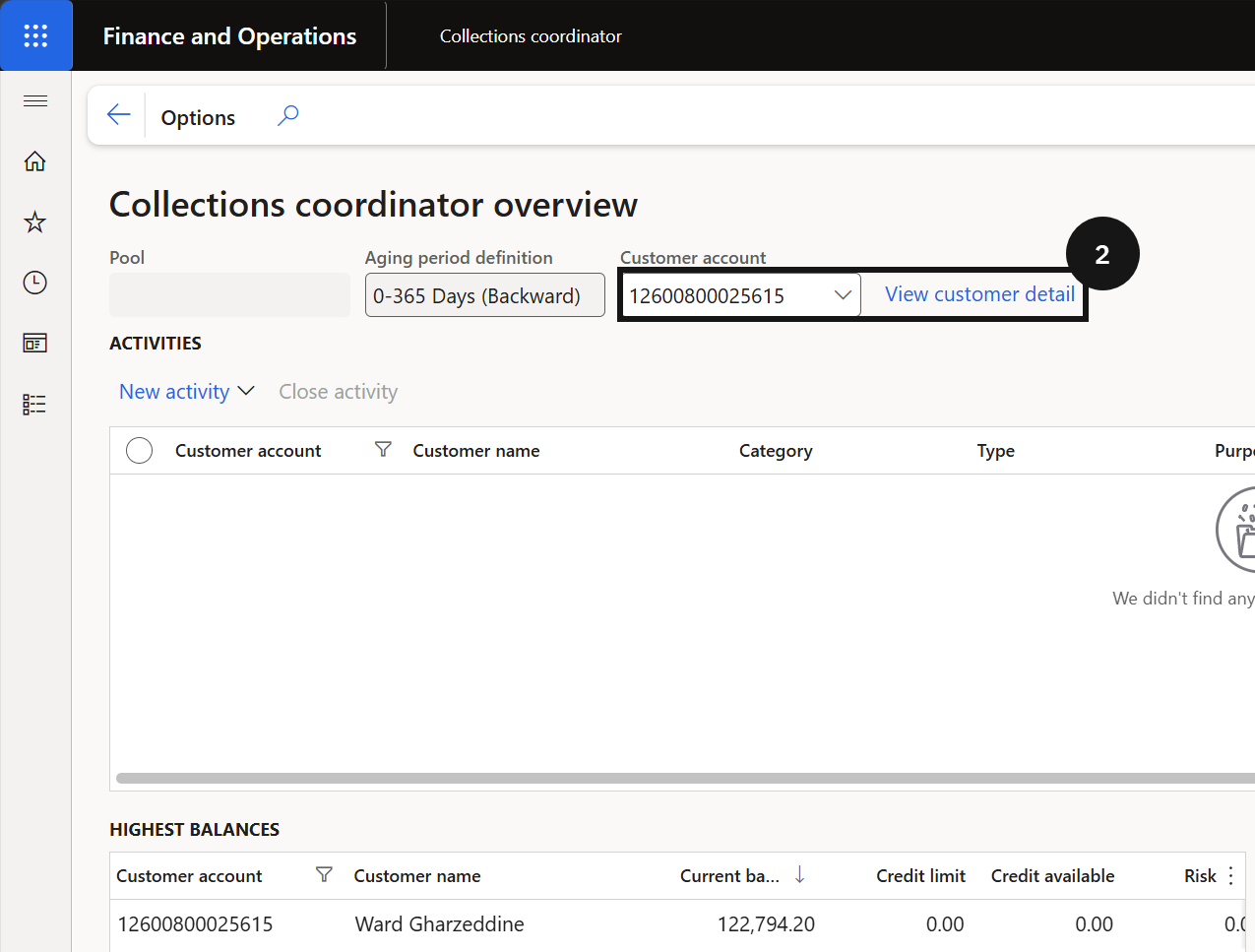Click the Activities grid horizontal scrollbar

click(x=685, y=779)
